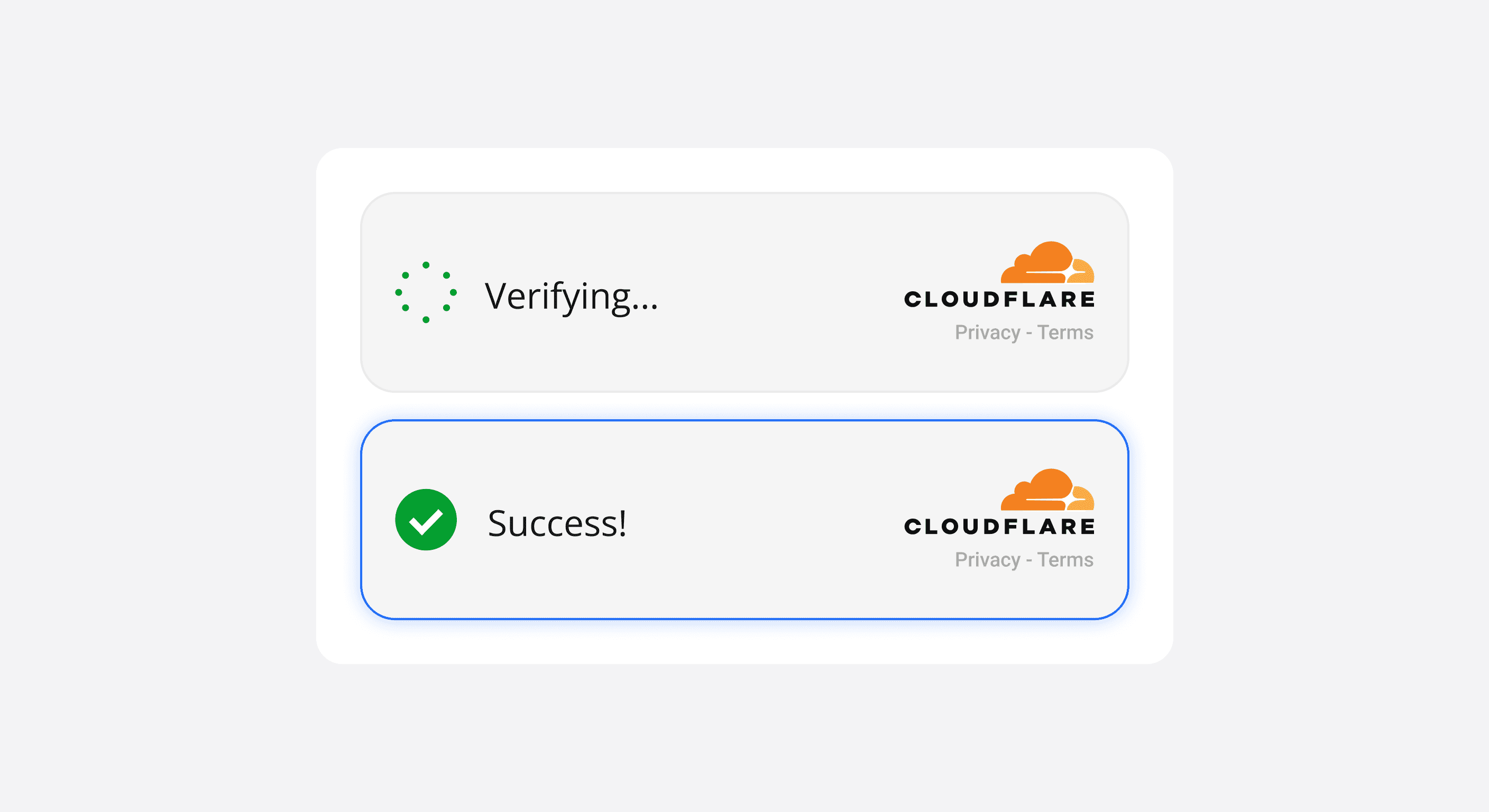This screenshot has height=812, width=1489.
Task: Open Terms link in the Success widget
Action: point(1065,559)
